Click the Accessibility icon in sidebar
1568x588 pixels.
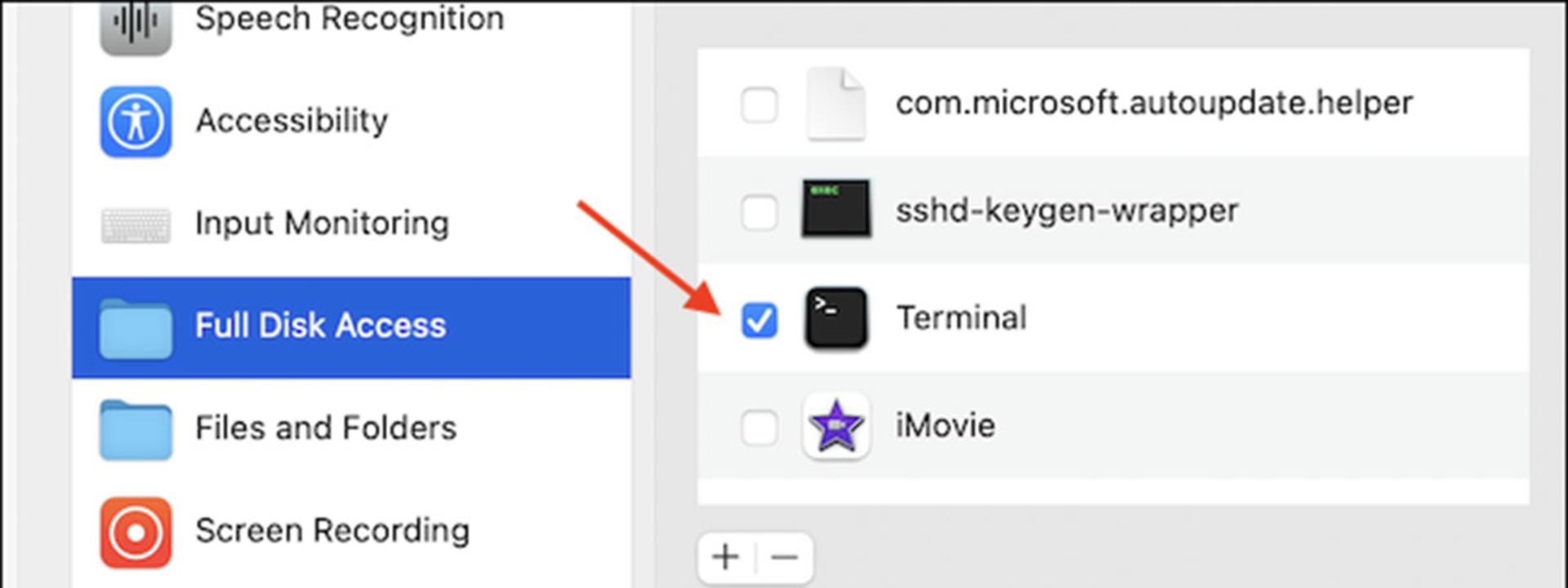(136, 122)
